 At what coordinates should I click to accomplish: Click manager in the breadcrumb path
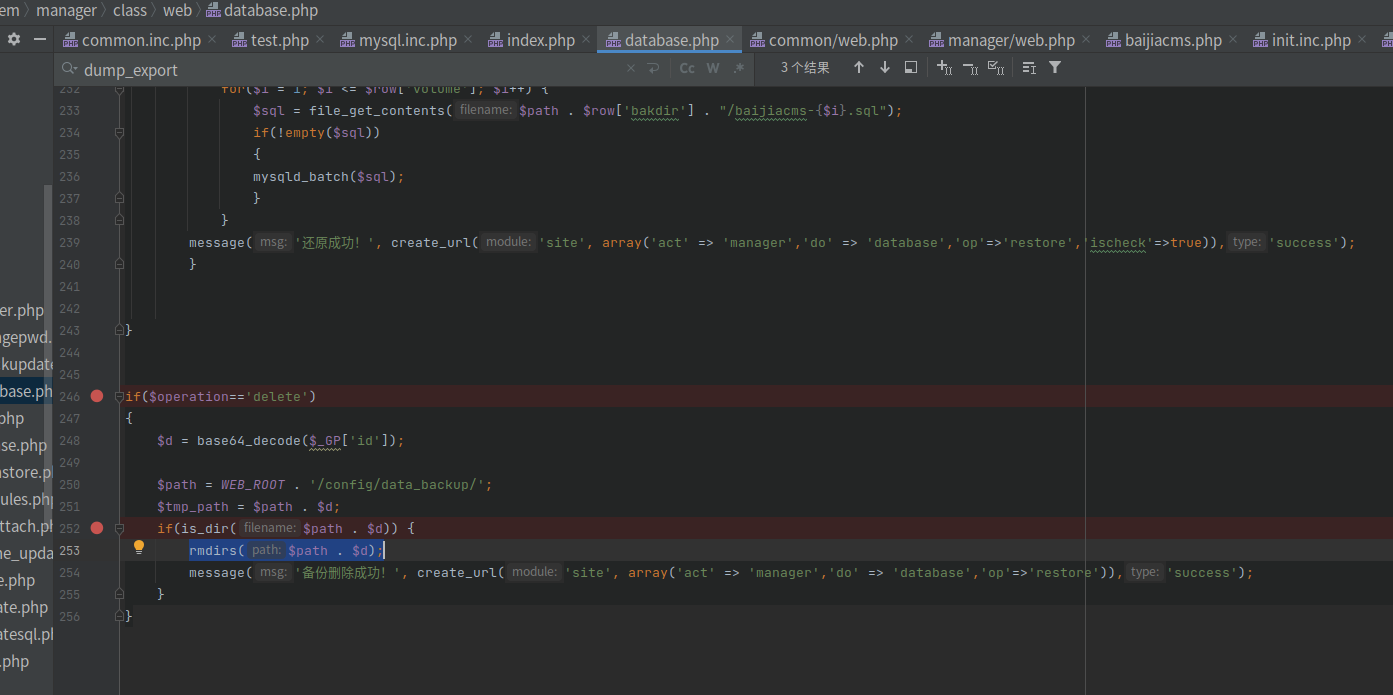point(66,11)
